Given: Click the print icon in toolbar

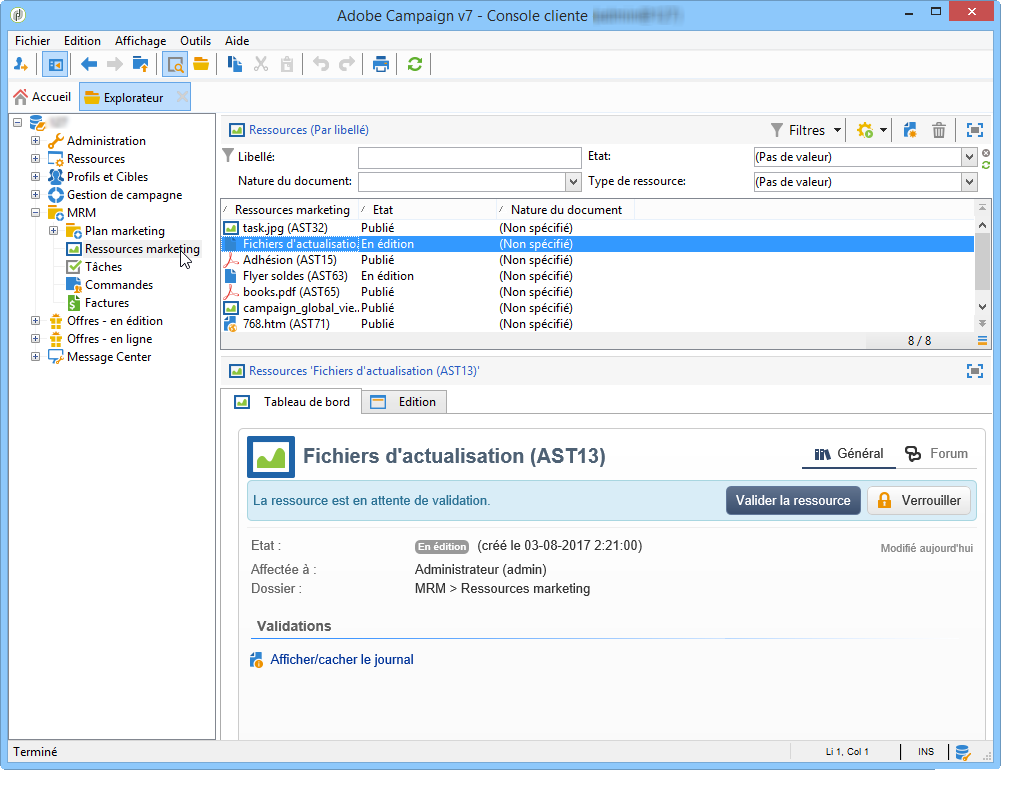Looking at the screenshot, I should pos(380,64).
